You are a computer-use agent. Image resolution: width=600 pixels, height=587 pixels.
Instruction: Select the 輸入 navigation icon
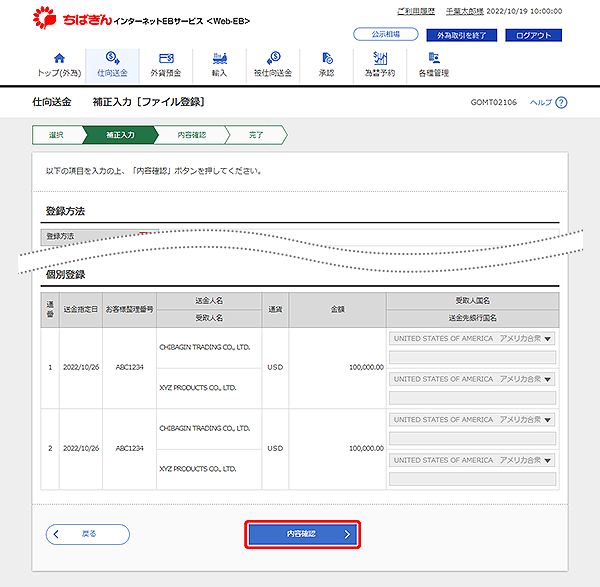coord(219,58)
